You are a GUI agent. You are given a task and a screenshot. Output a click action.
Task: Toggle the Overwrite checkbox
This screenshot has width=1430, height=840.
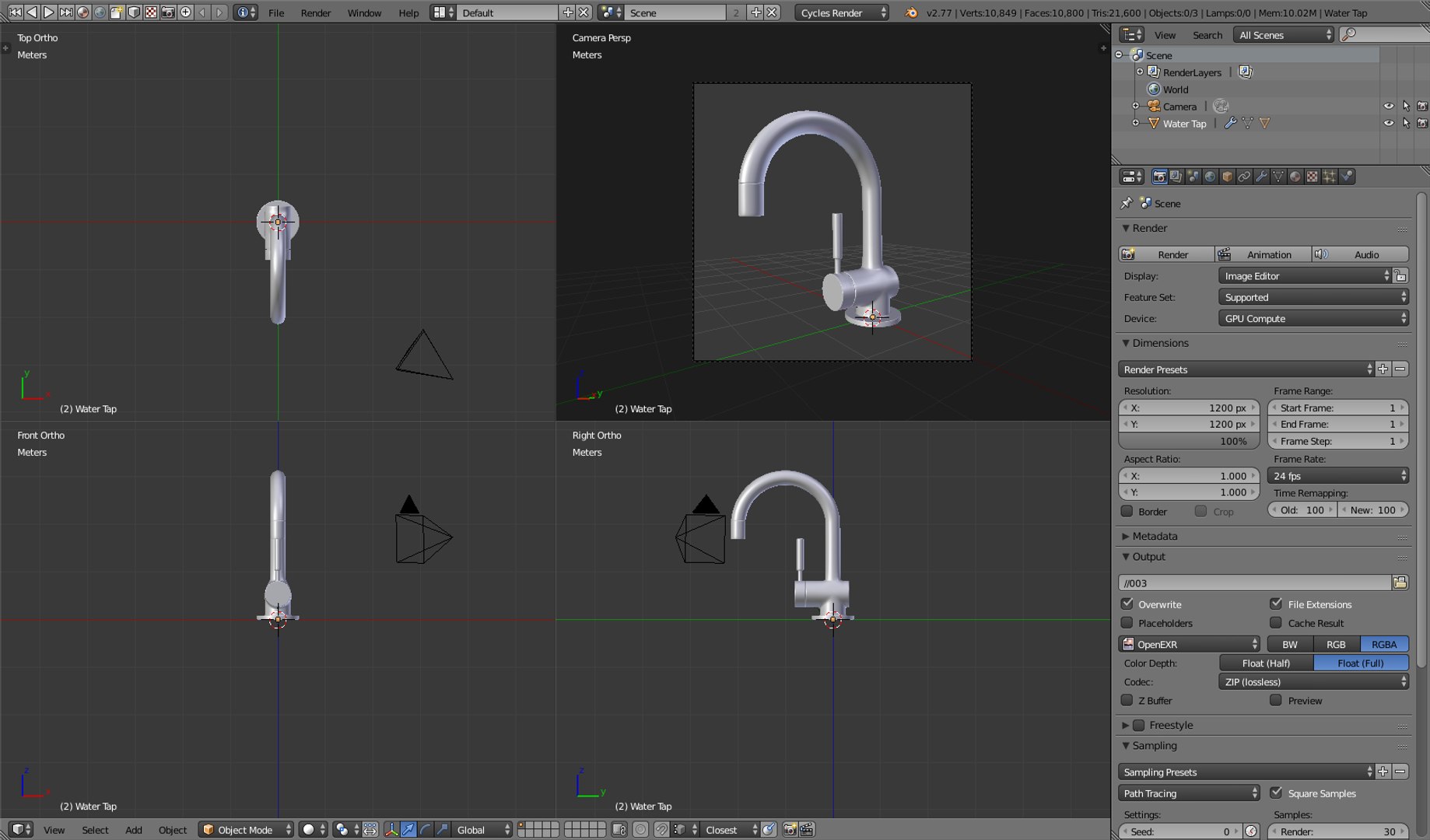click(x=1127, y=604)
